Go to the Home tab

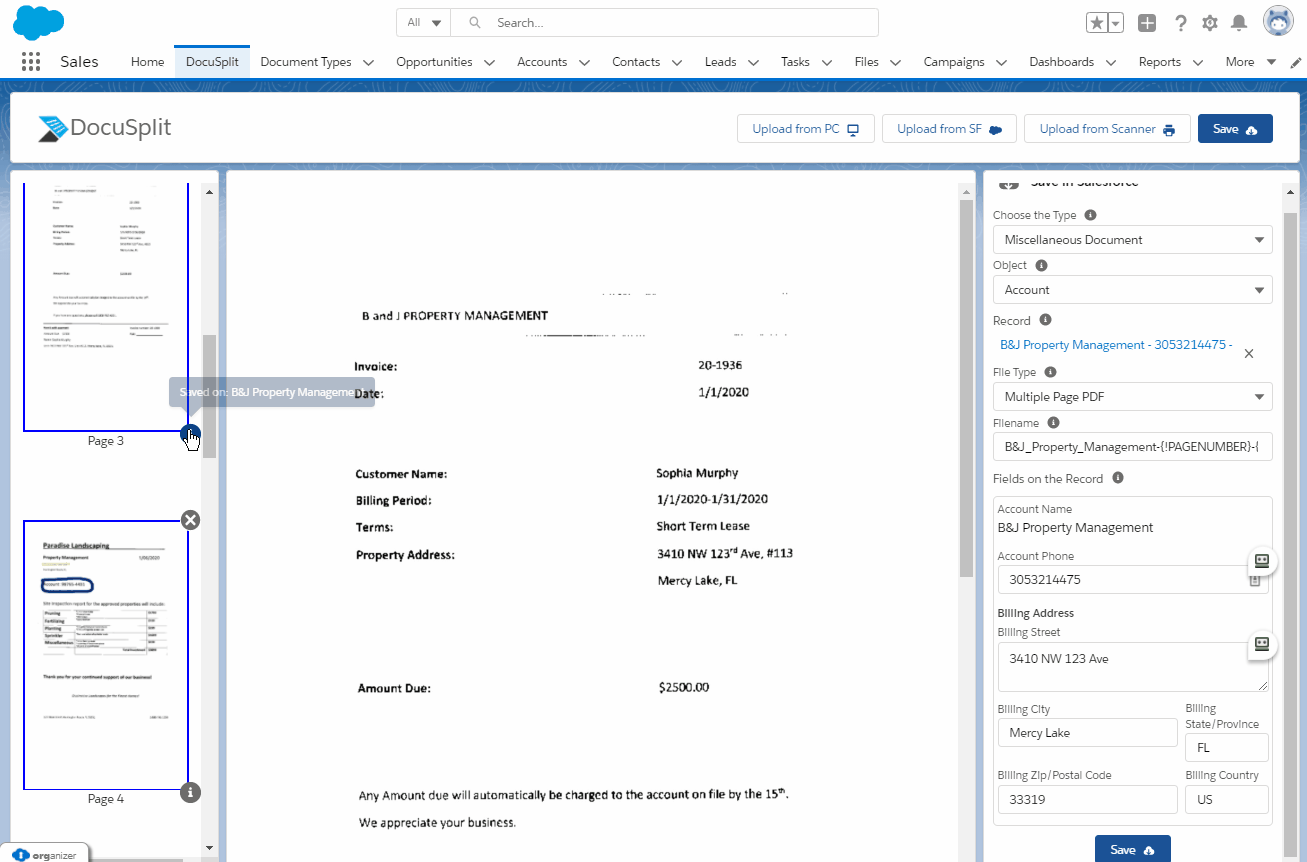(147, 62)
